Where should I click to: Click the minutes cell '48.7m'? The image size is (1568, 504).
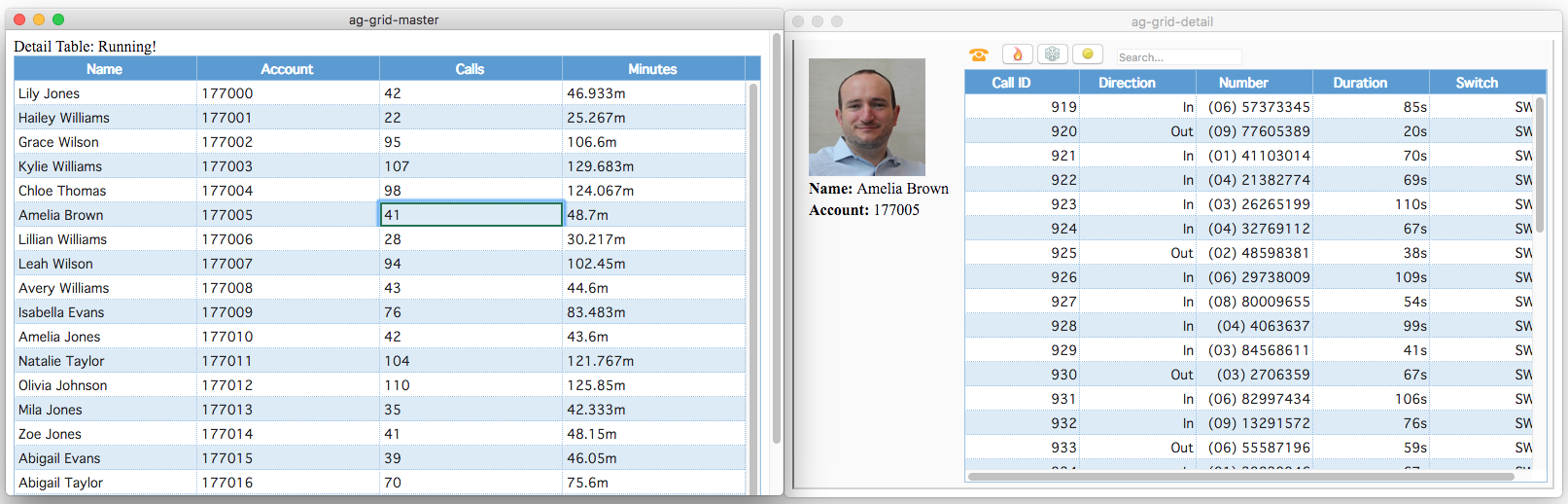pos(653,215)
